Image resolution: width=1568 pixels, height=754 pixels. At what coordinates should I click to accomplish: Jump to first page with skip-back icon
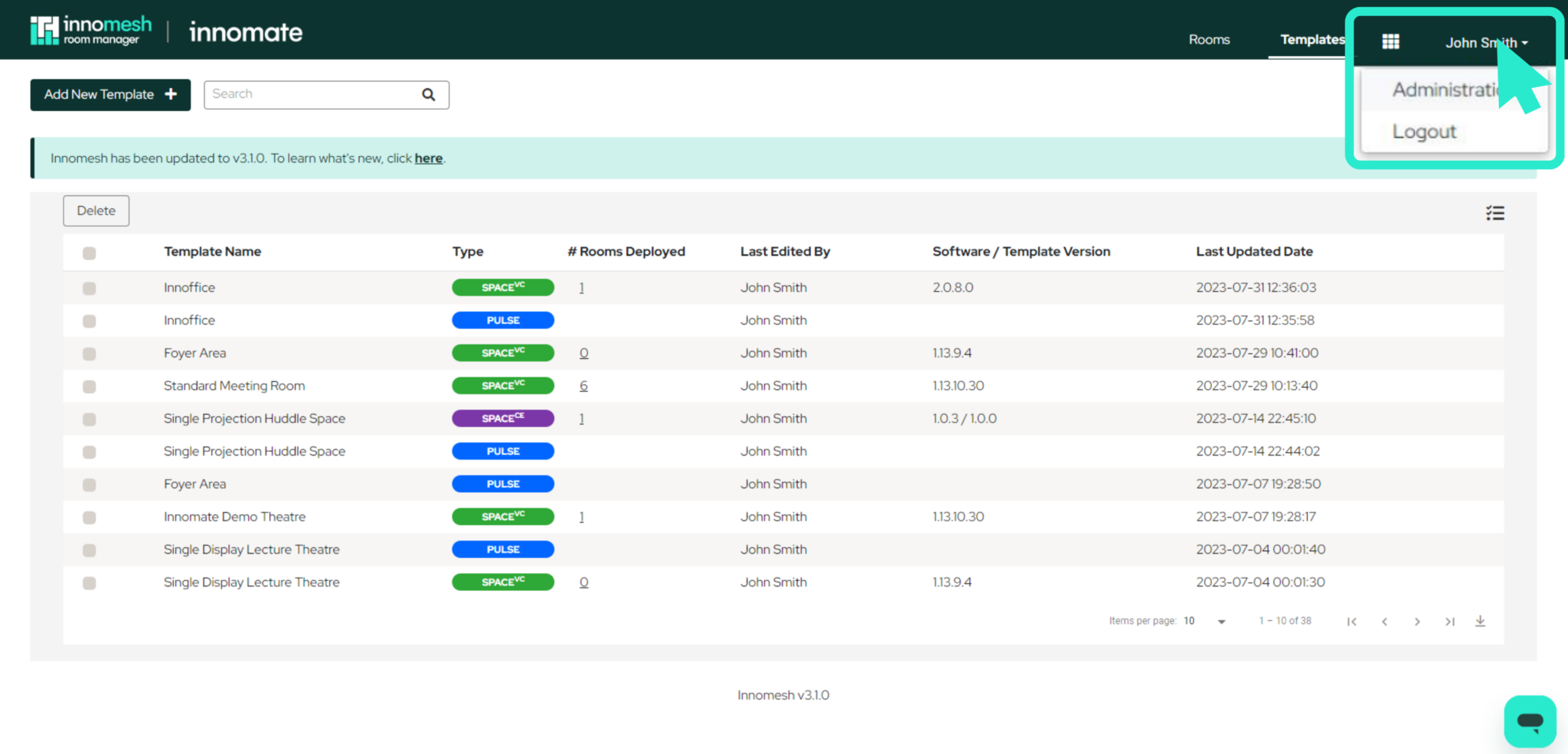tap(1352, 621)
